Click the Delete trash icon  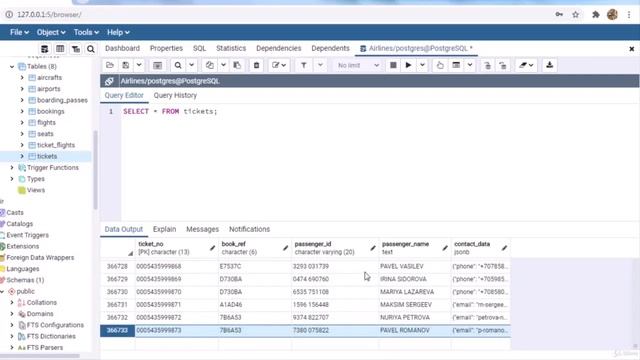click(256, 65)
